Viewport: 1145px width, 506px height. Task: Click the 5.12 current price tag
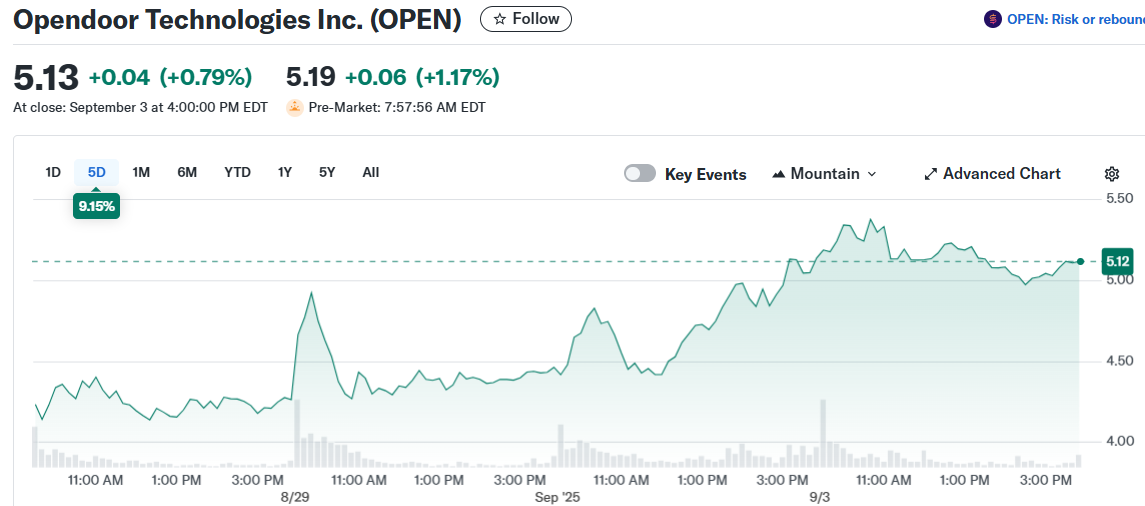[x=1118, y=261]
